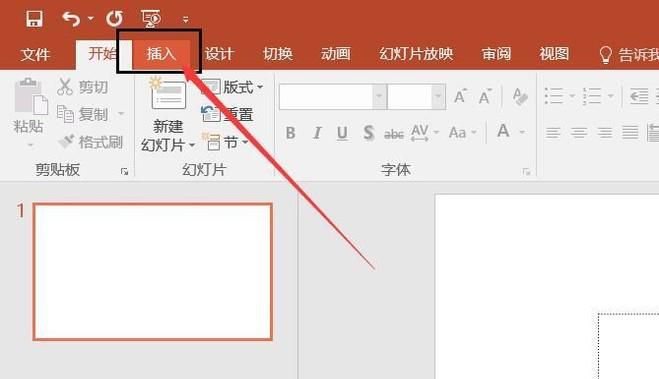Click into the font name box

326,97
